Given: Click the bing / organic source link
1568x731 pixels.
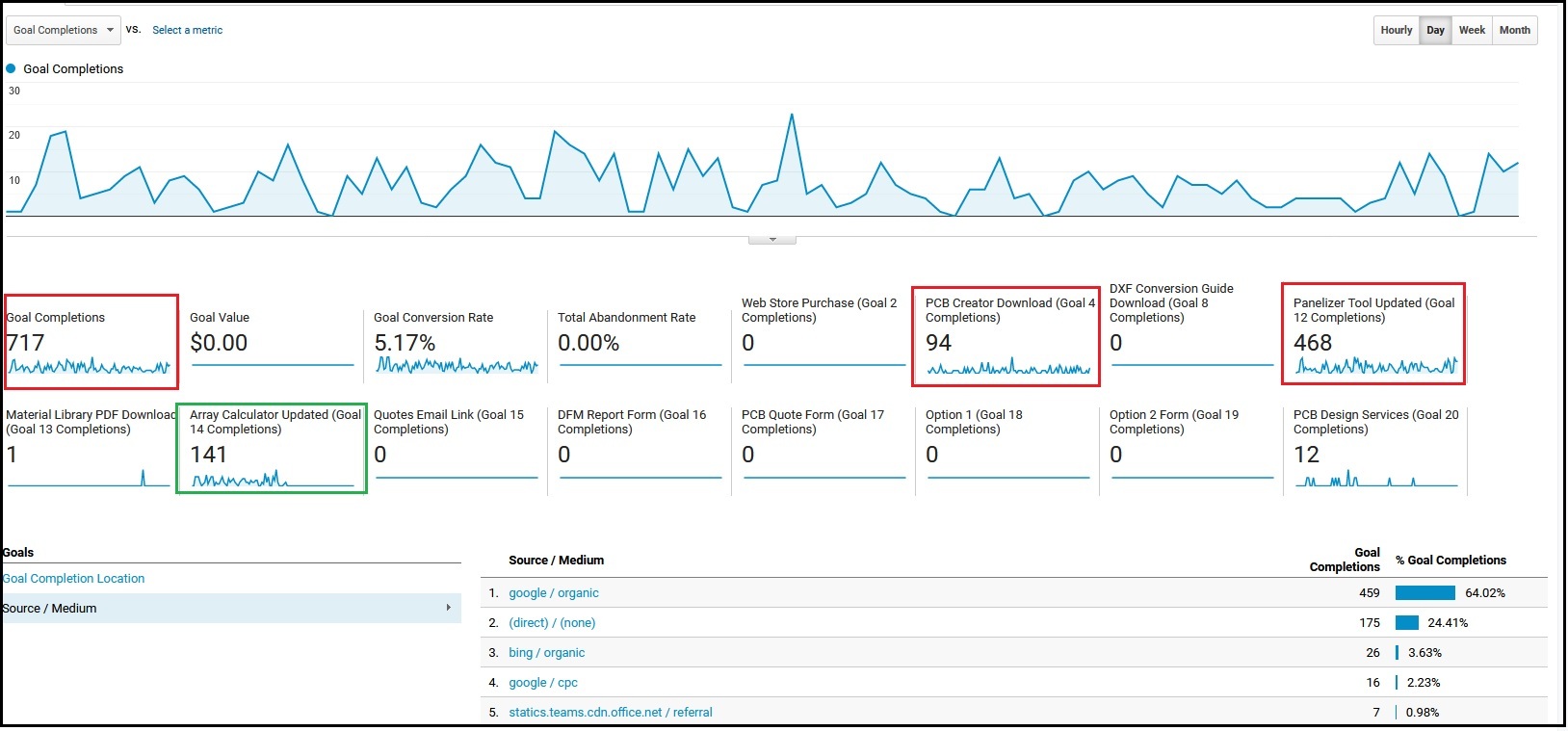Looking at the screenshot, I should 546,653.
